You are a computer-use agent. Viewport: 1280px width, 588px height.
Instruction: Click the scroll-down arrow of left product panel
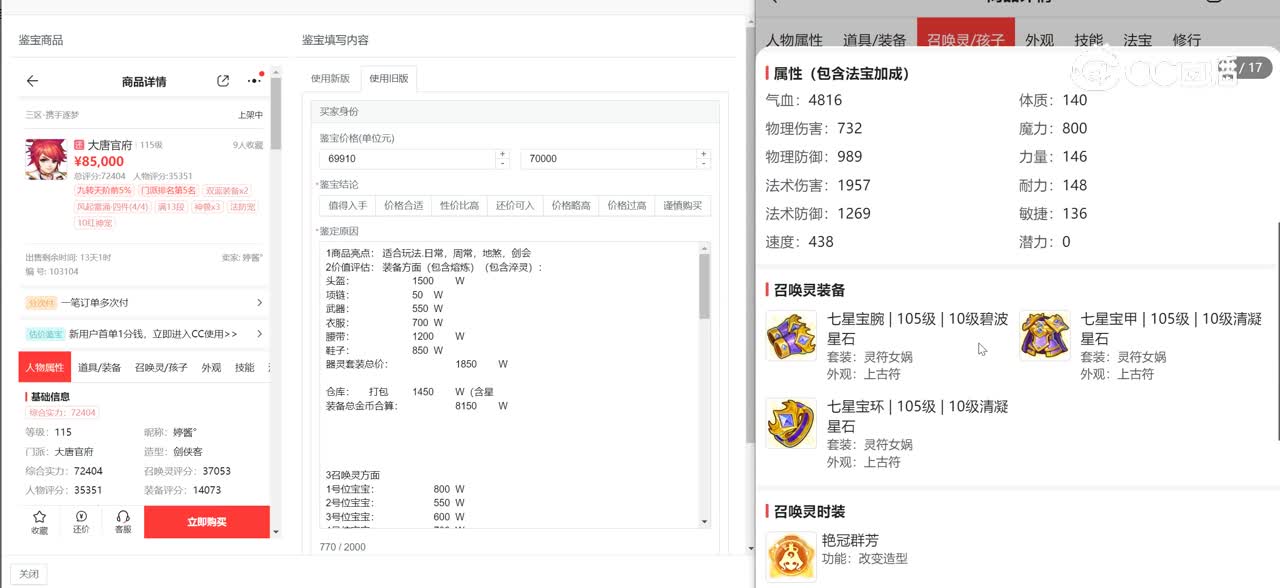pos(276,533)
